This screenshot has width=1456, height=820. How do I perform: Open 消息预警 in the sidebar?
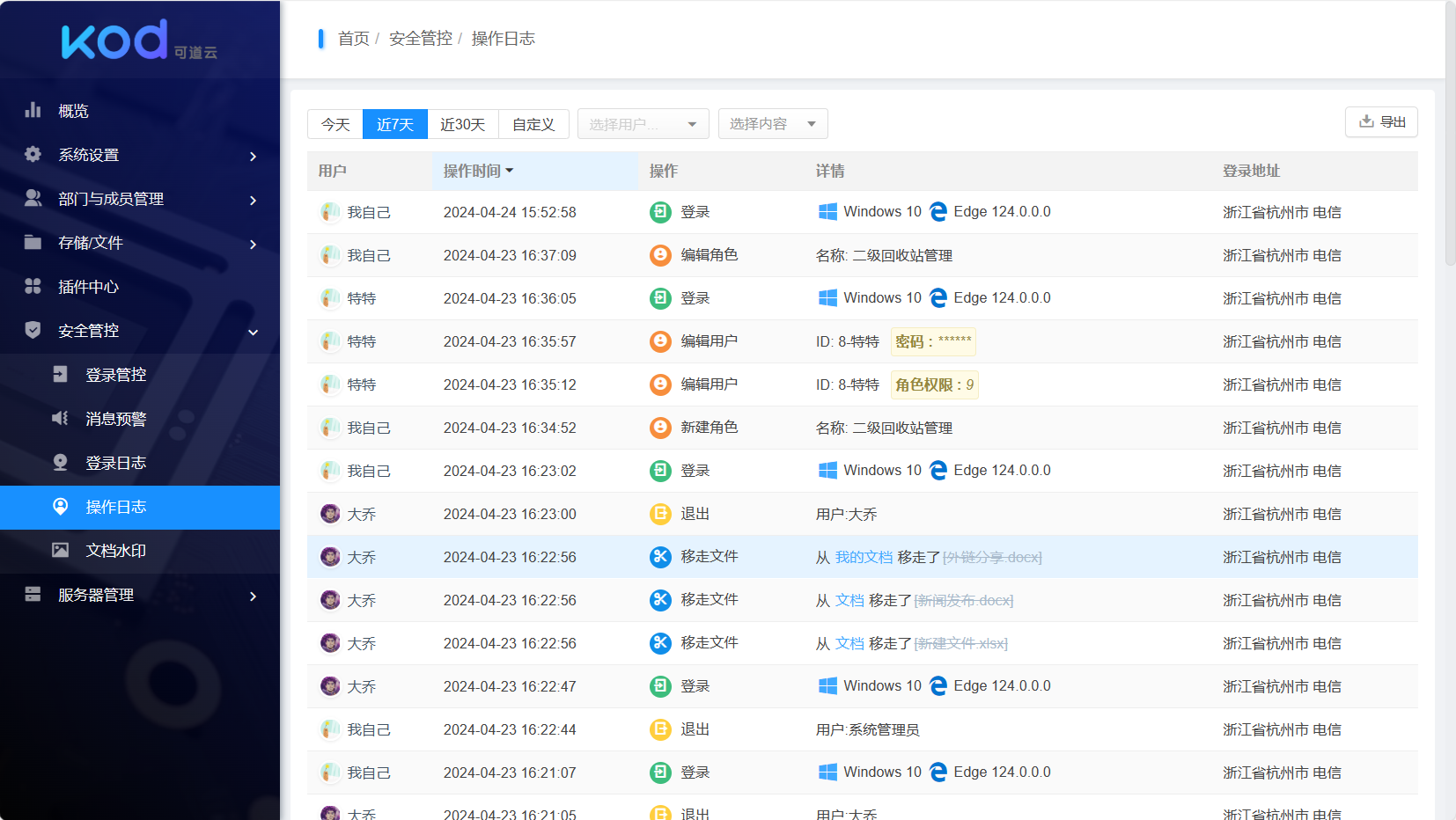pos(140,419)
